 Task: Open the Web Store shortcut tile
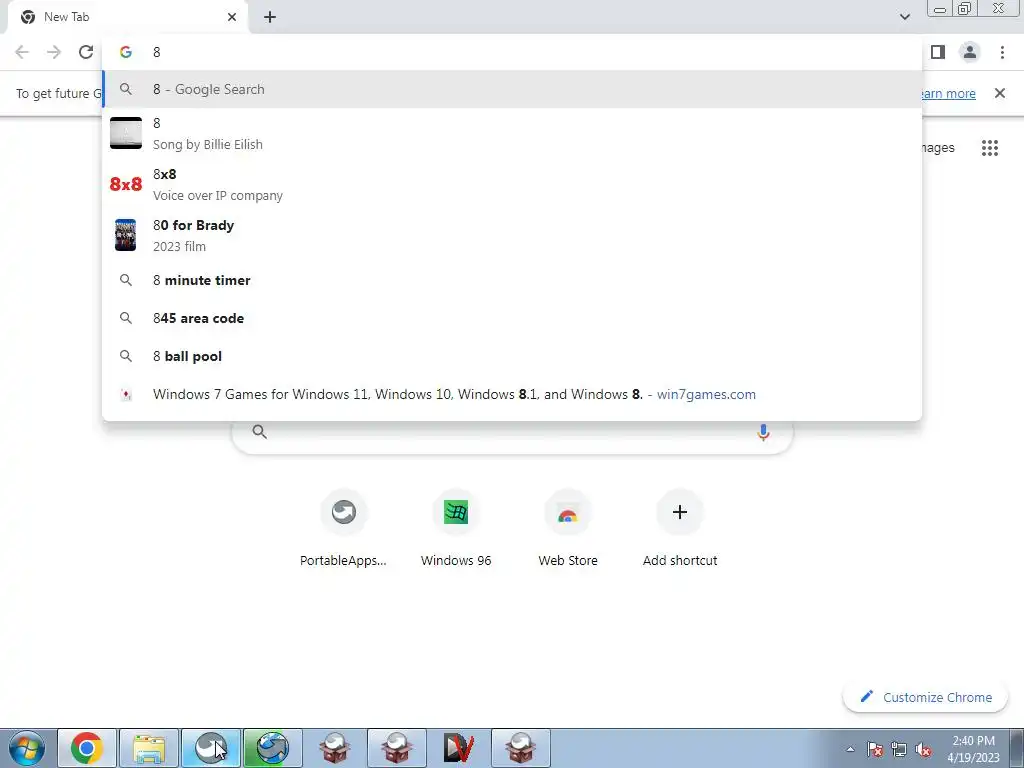pyautogui.click(x=568, y=528)
